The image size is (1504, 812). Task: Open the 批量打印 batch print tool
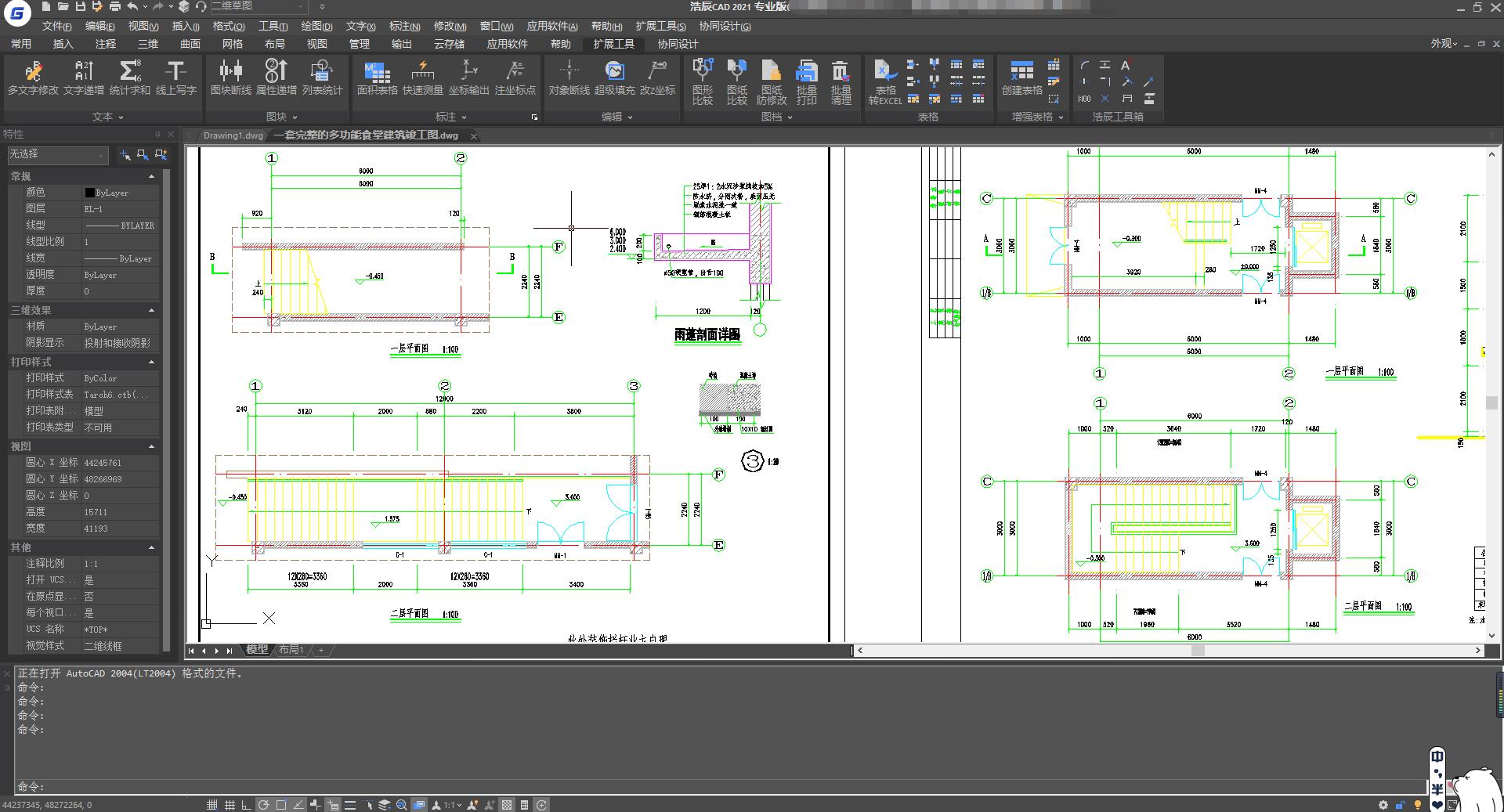807,81
